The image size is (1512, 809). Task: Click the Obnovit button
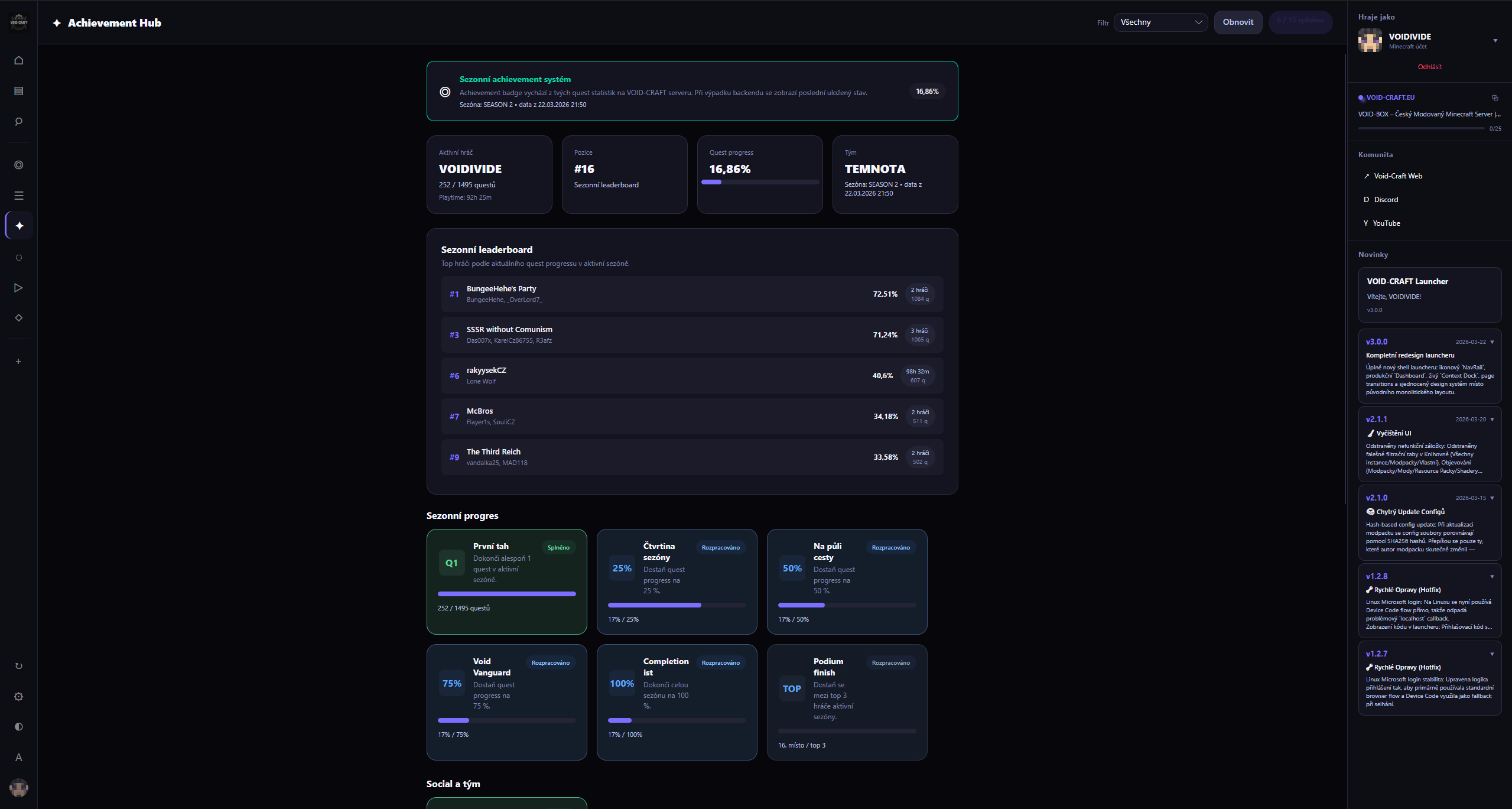coord(1238,22)
